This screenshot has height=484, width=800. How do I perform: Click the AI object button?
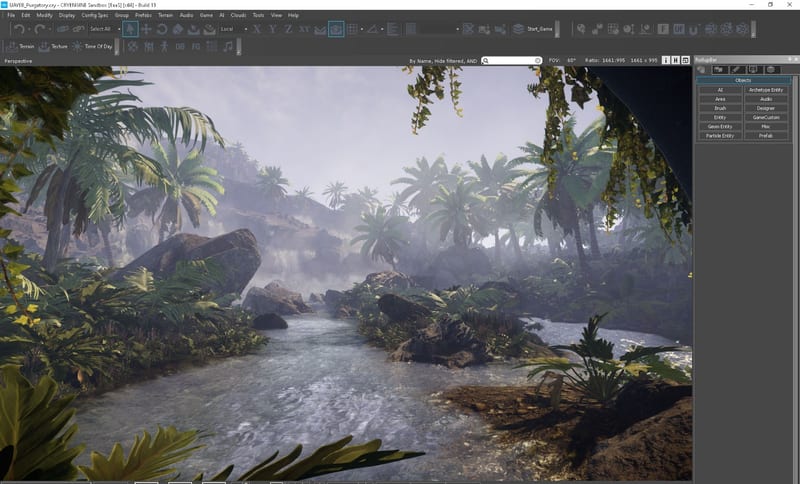pyautogui.click(x=720, y=90)
